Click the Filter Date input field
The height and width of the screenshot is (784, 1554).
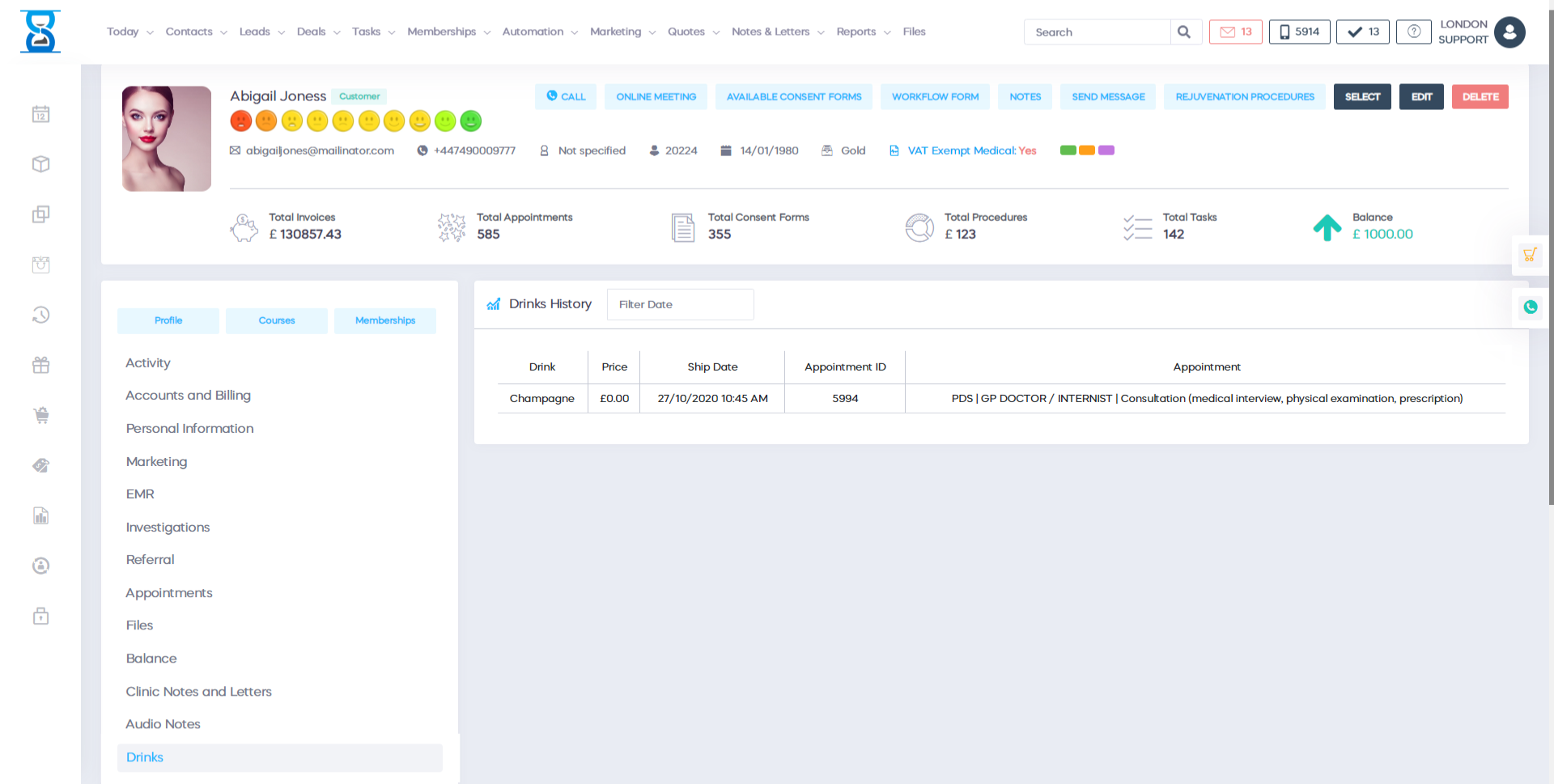[680, 305]
